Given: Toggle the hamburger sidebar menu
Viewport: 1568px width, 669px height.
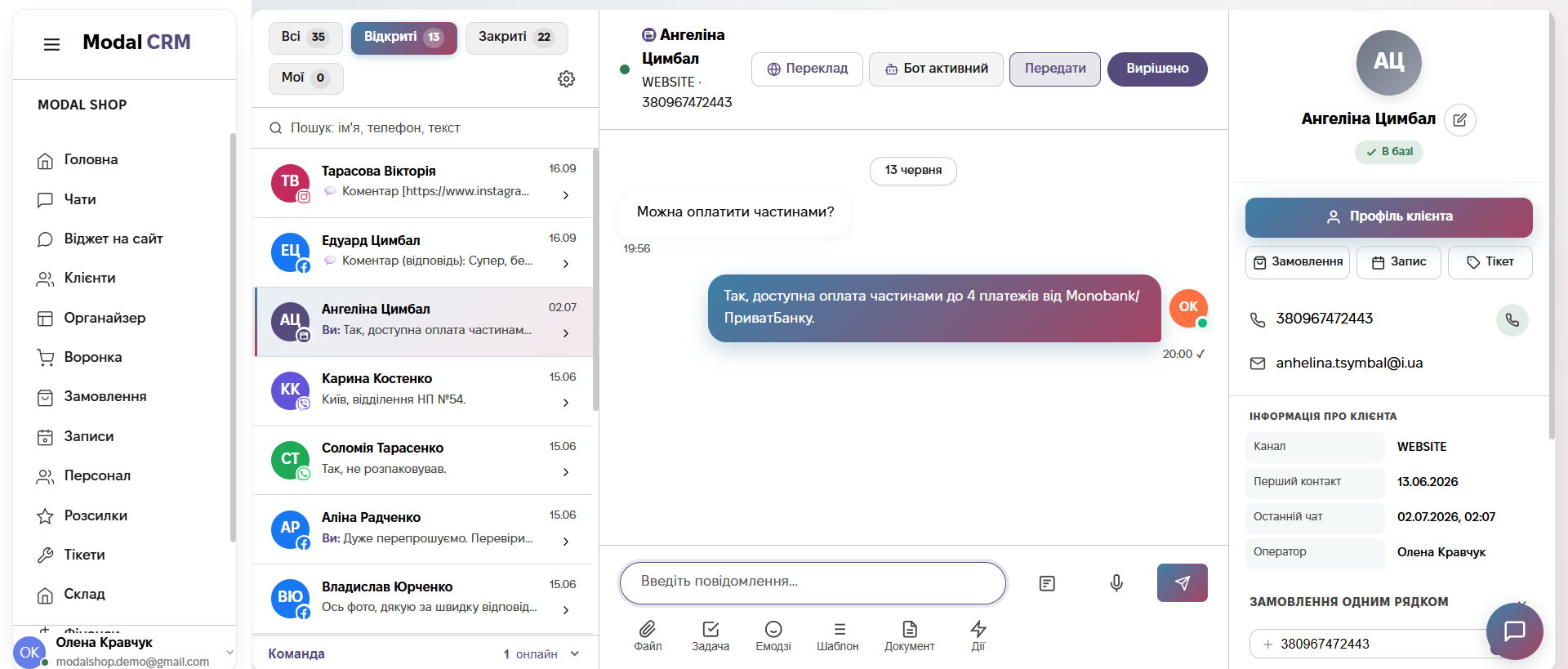Looking at the screenshot, I should click(x=51, y=44).
